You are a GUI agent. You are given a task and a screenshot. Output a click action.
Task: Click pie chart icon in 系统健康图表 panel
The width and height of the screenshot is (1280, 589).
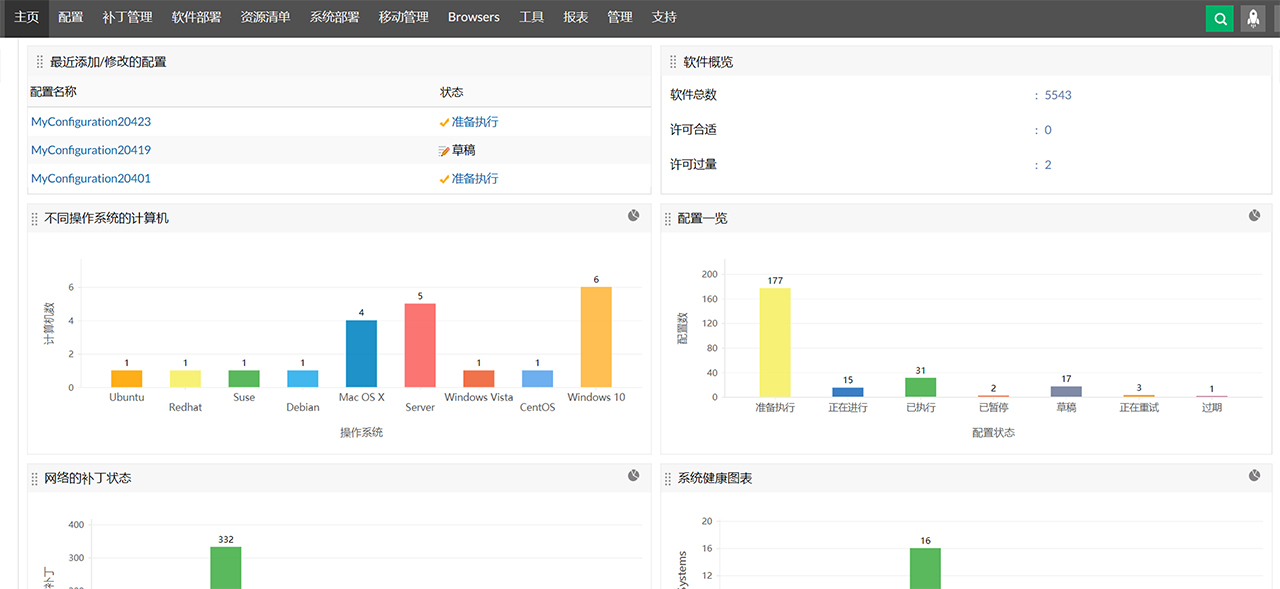coord(1254,476)
